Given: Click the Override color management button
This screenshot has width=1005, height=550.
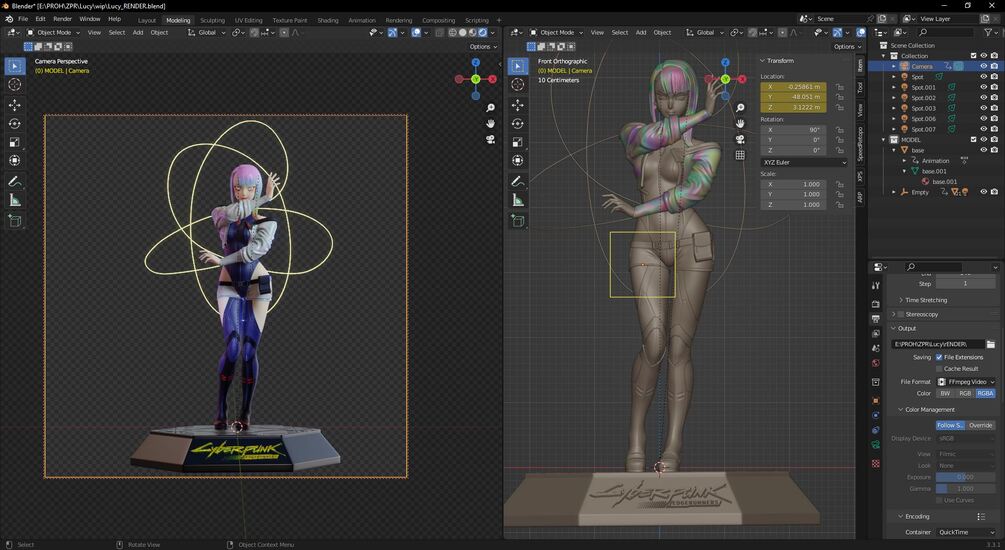Looking at the screenshot, I should [980, 425].
